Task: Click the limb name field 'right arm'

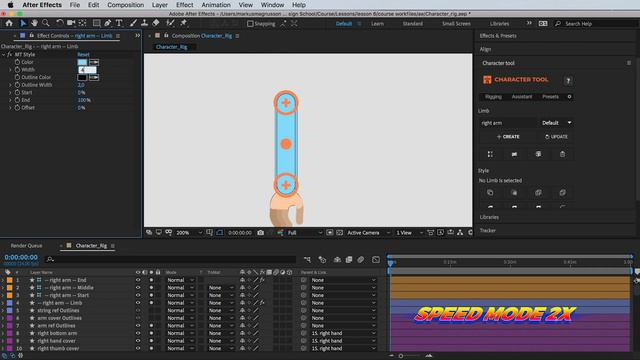Action: (508, 123)
